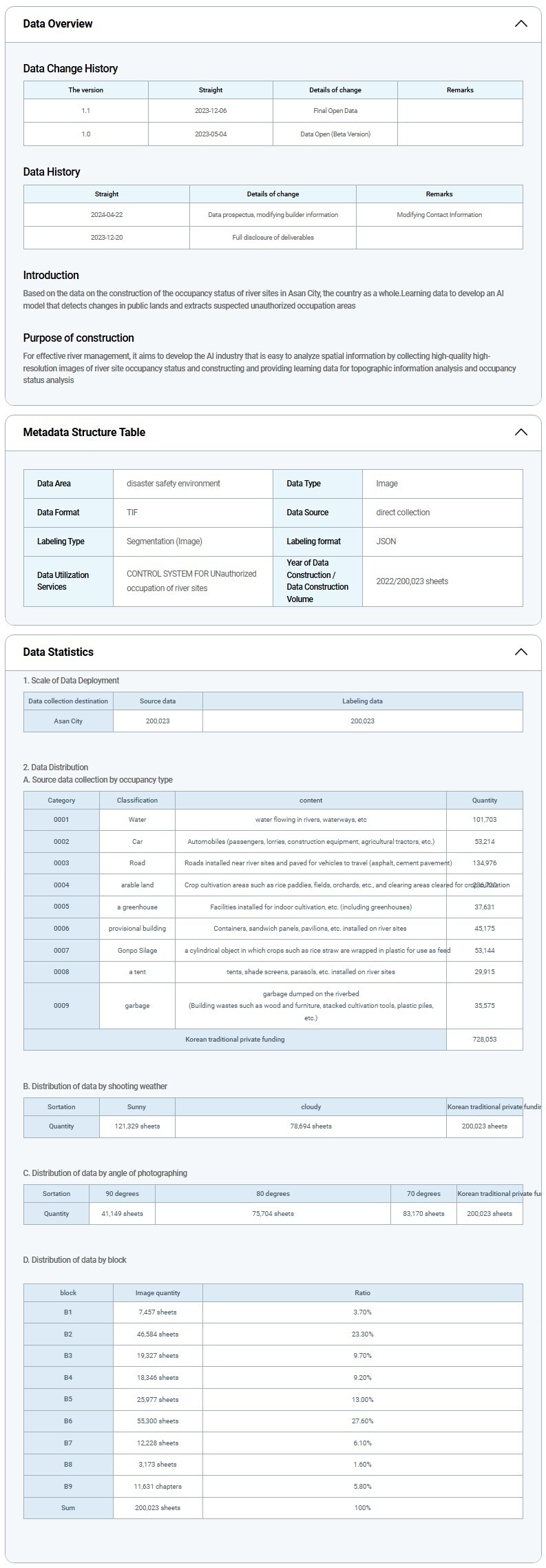Viewport: 546px width, 1568px height.
Task: Click the Data Overview panel title
Action: click(x=58, y=24)
